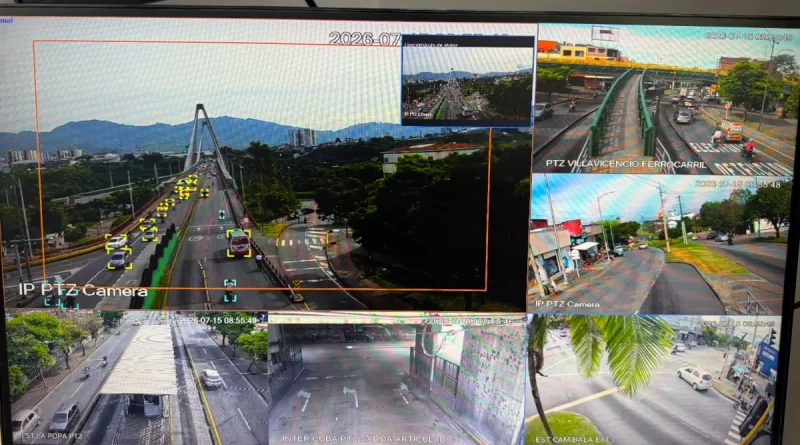Click the 'PTZ VILLAVICENCIO FERROCARRIL' caption text

pyautogui.click(x=626, y=164)
